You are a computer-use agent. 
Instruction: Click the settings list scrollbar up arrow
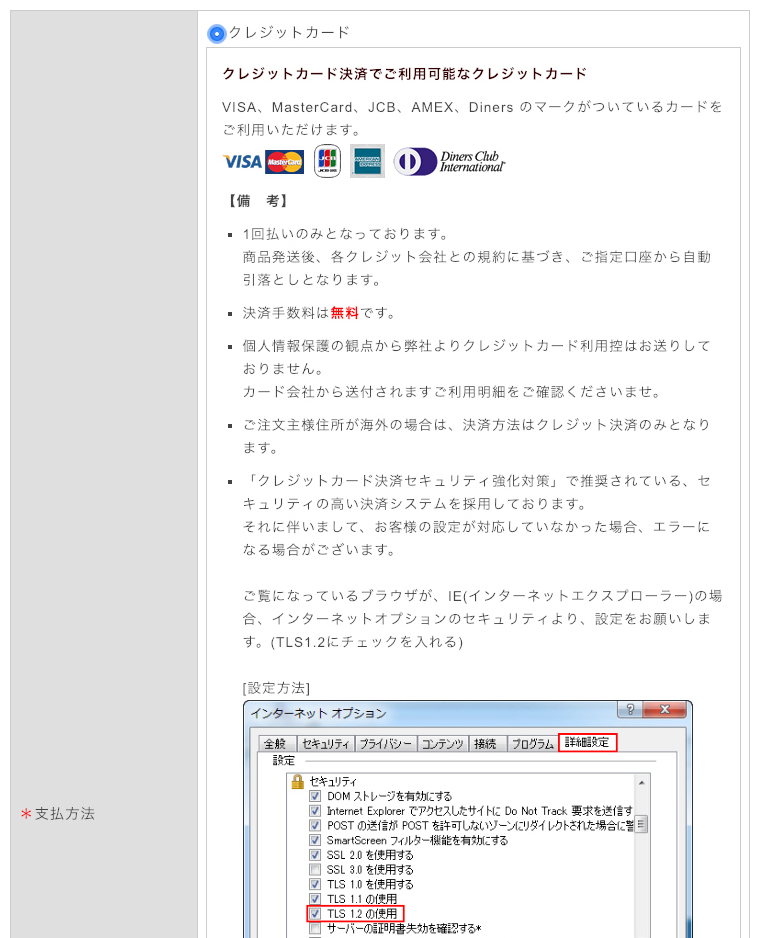pos(642,782)
